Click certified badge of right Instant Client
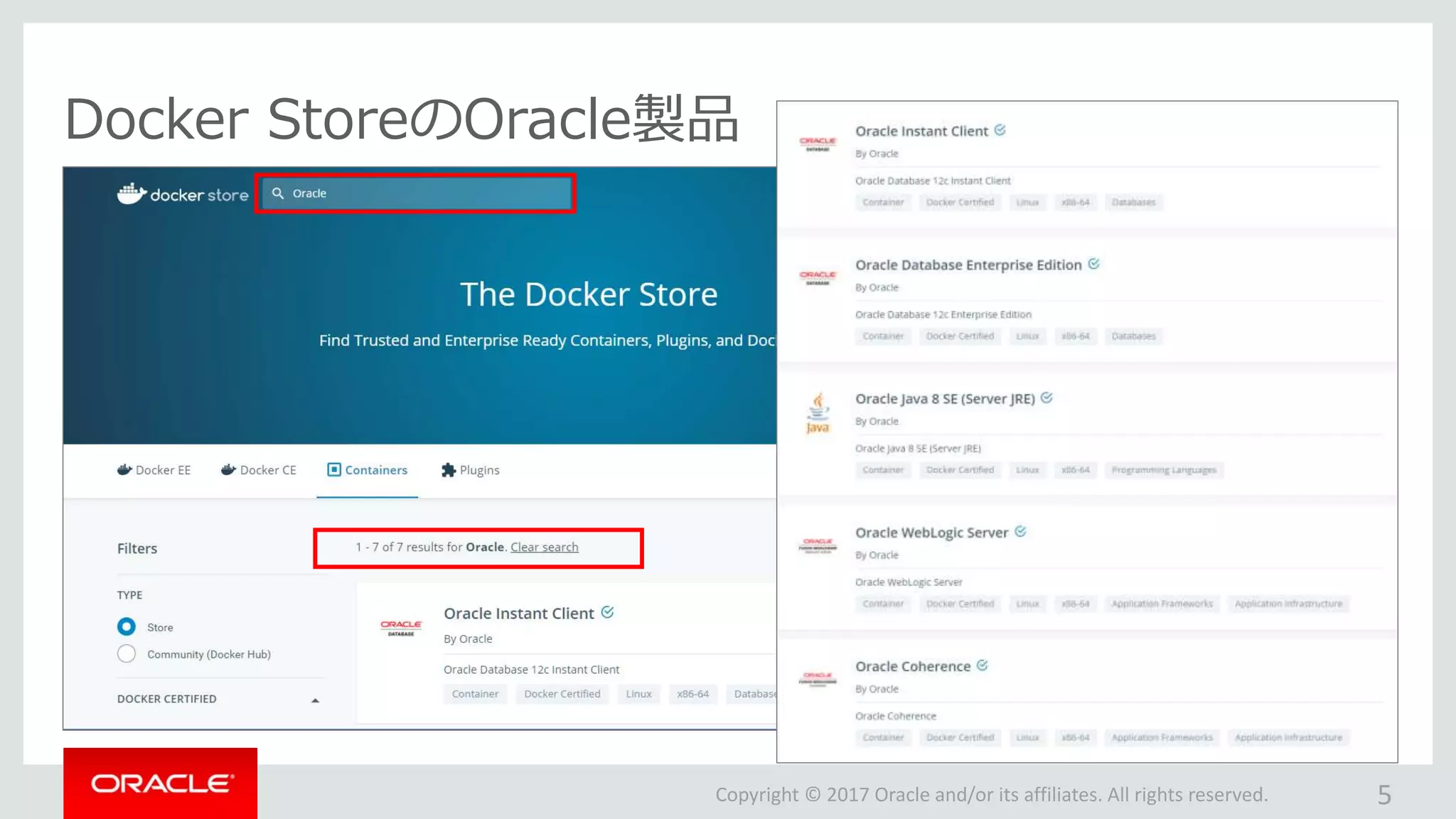Image resolution: width=1456 pixels, height=819 pixels. click(x=1000, y=130)
